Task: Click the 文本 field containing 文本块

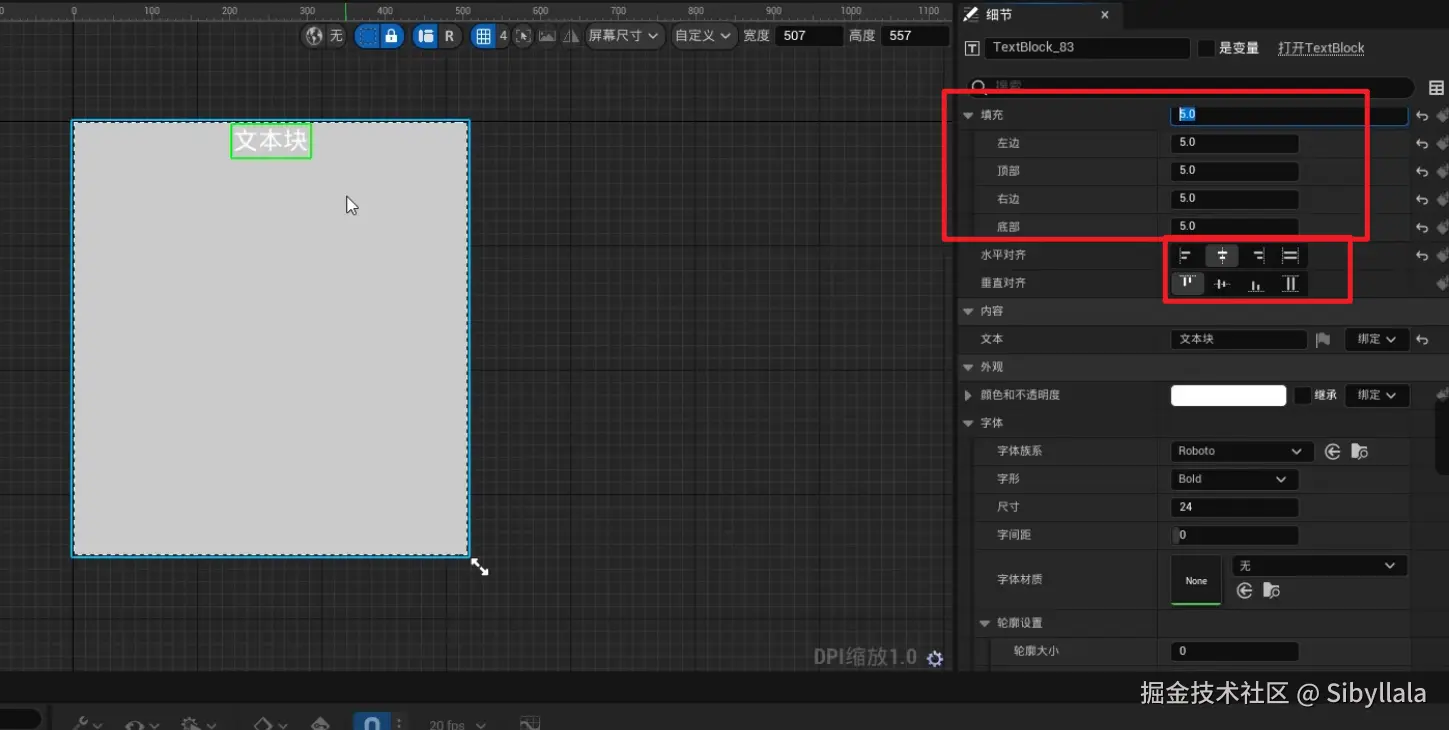Action: coord(1239,339)
